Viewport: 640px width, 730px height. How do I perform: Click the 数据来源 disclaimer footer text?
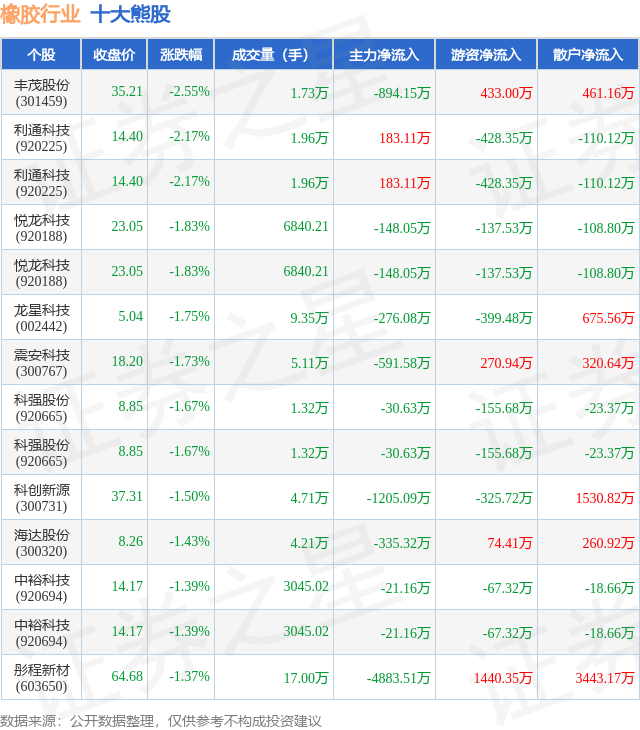[161, 721]
